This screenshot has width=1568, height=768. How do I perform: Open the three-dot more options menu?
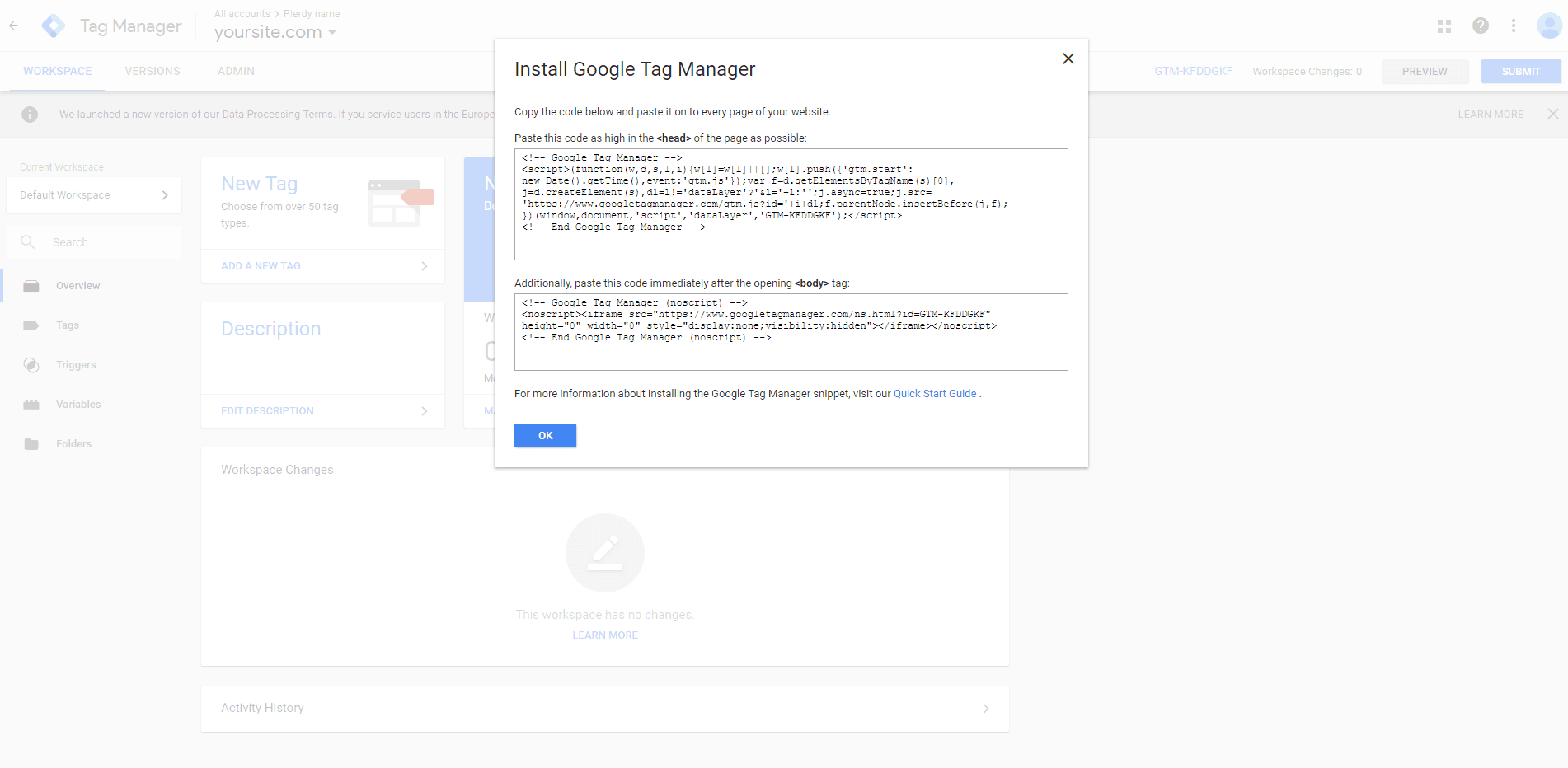(x=1514, y=26)
